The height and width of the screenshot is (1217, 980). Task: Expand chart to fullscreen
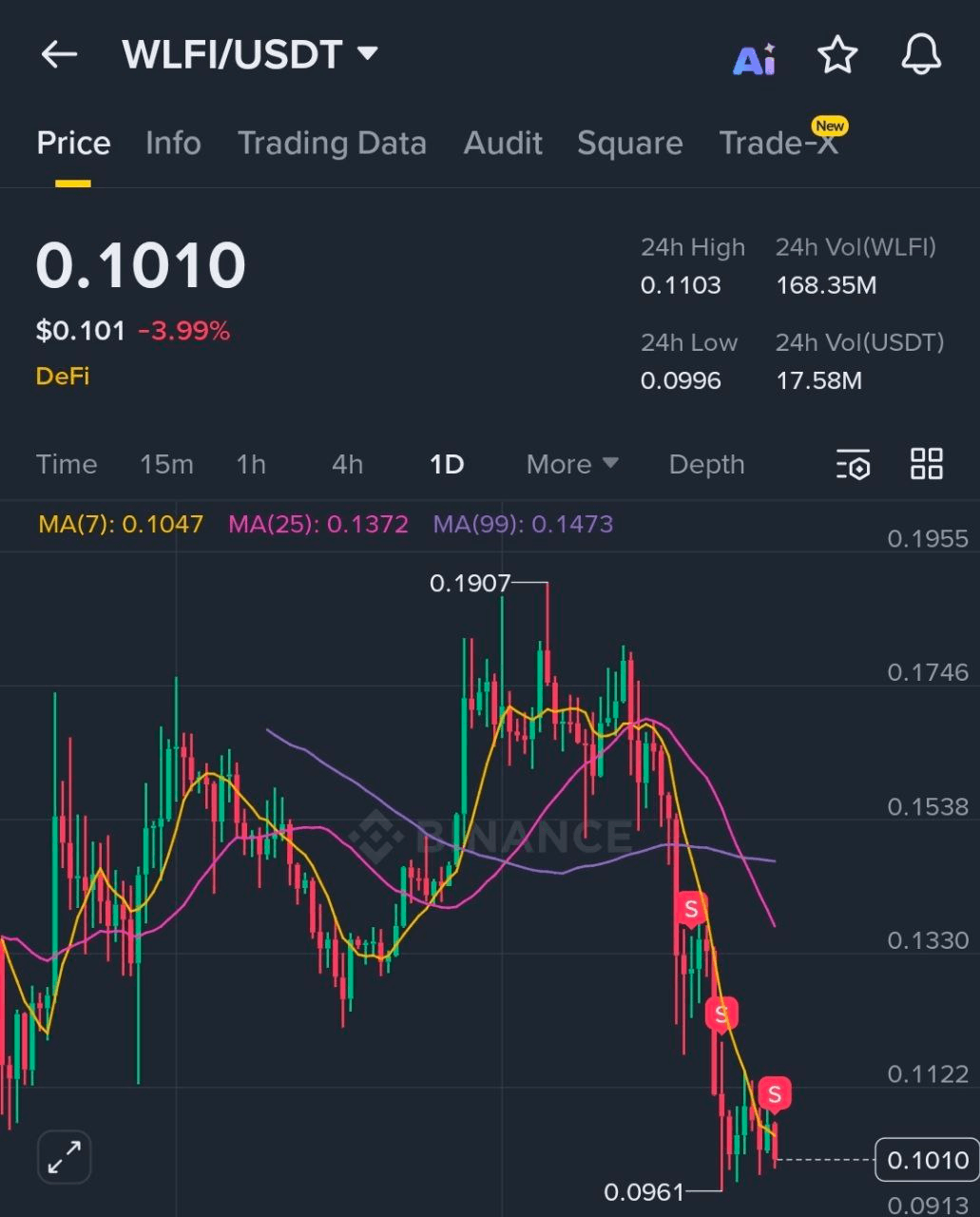click(x=65, y=1156)
